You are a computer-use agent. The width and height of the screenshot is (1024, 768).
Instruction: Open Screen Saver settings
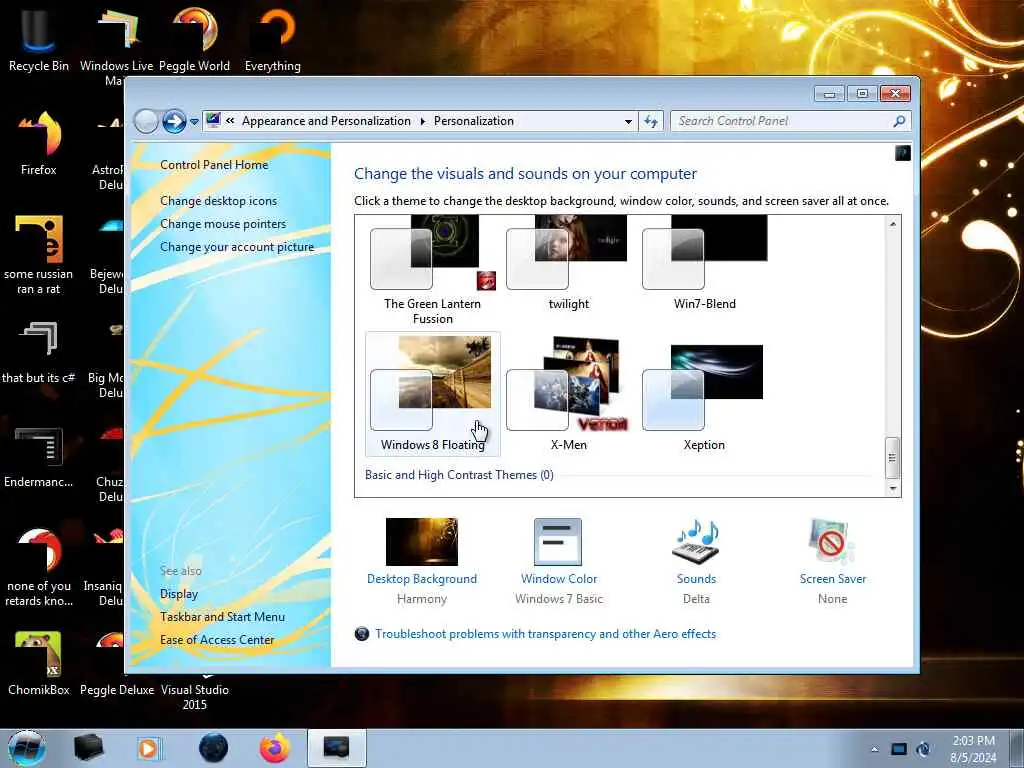click(832, 562)
